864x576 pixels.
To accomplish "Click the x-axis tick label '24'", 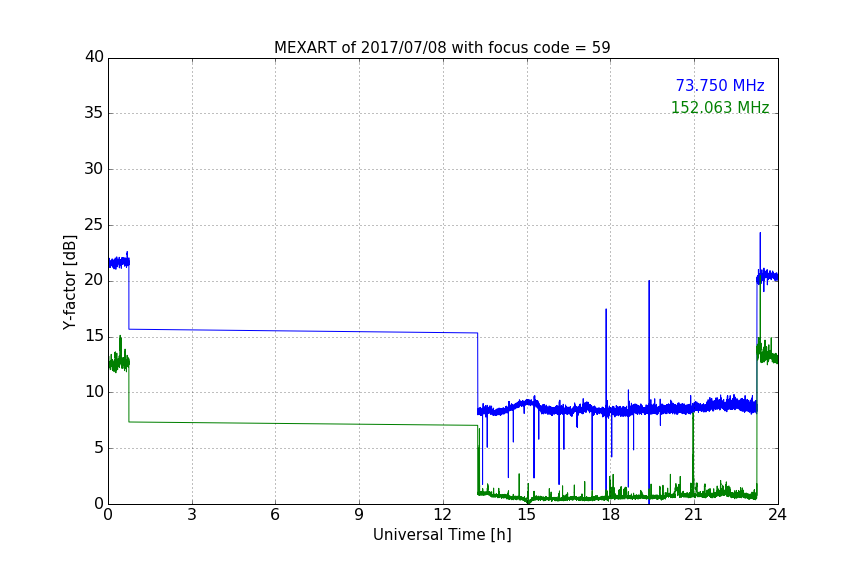I will 777,515.
